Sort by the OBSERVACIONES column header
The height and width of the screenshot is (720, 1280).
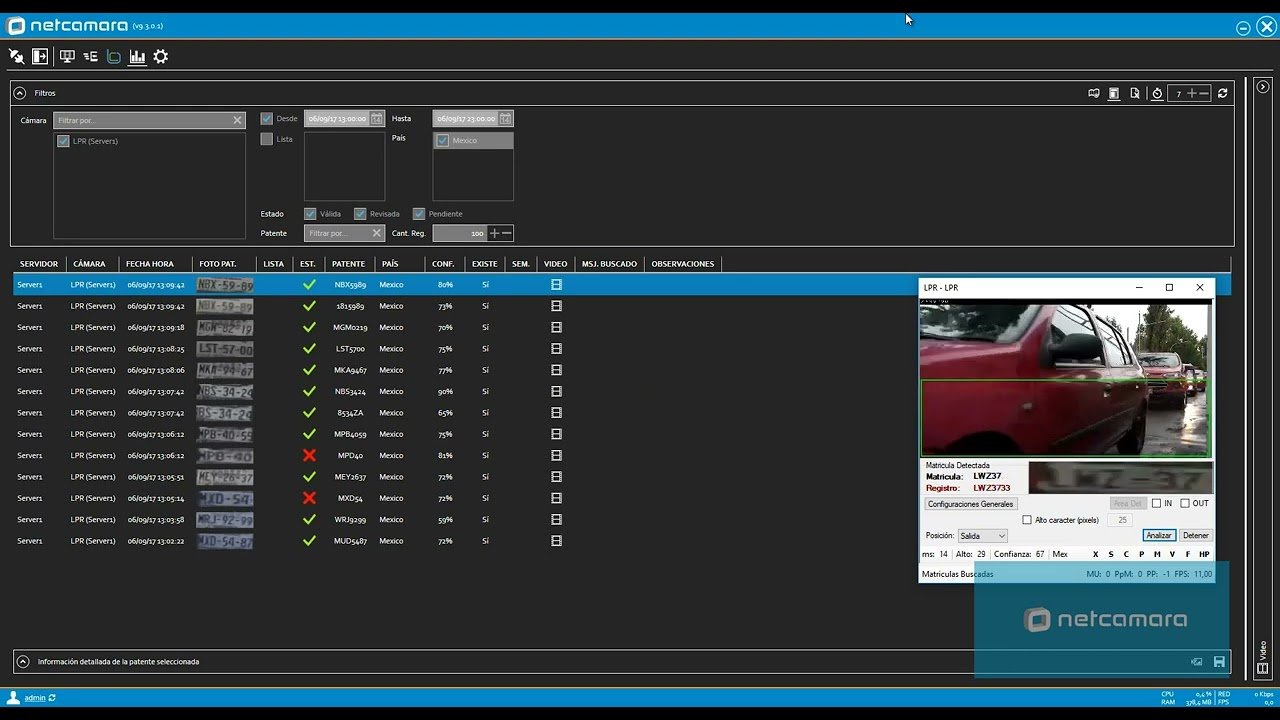coord(683,264)
